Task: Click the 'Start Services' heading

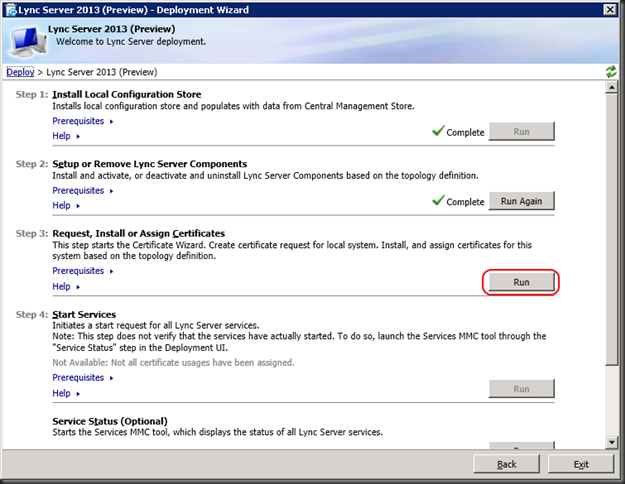Action: tap(84, 315)
